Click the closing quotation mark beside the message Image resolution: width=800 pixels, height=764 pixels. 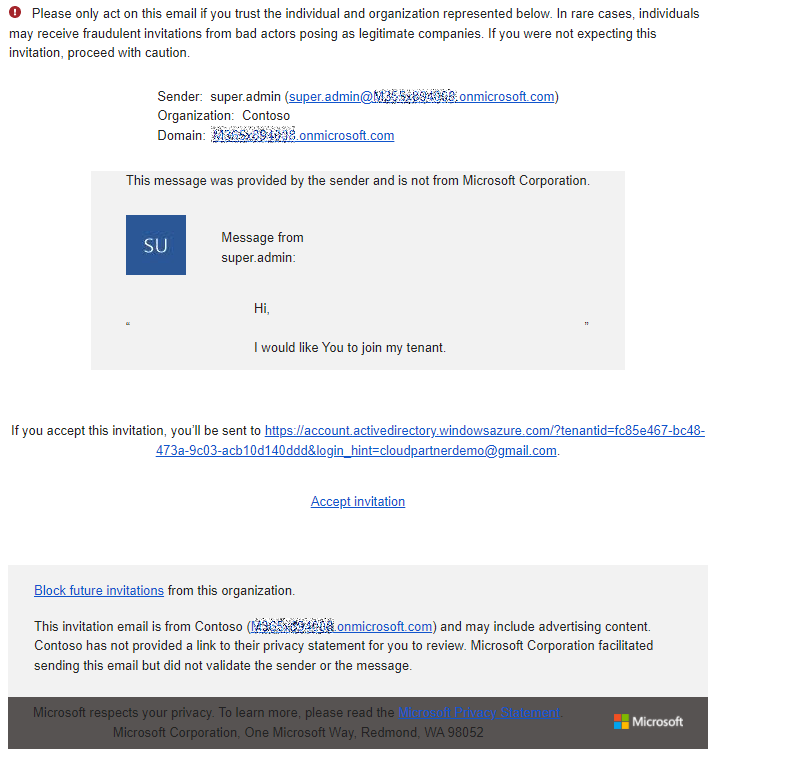point(586,324)
